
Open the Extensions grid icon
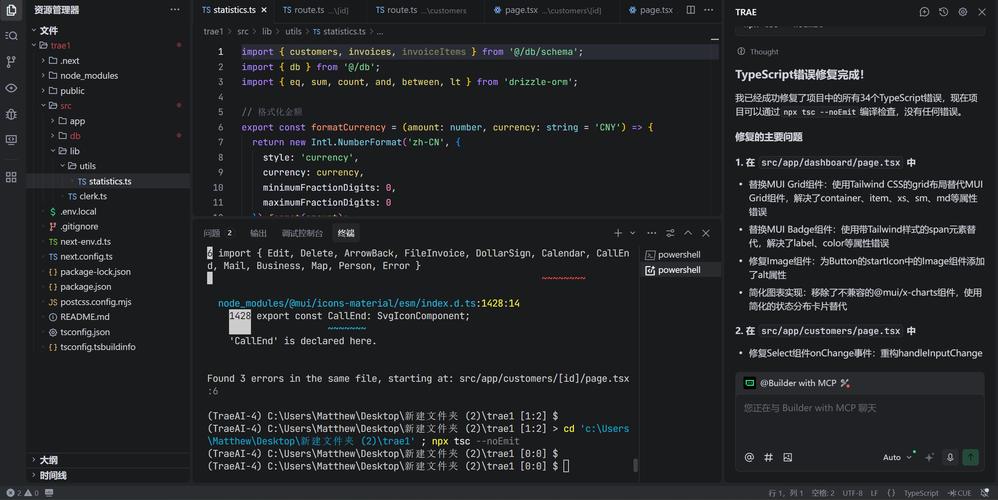point(11,177)
